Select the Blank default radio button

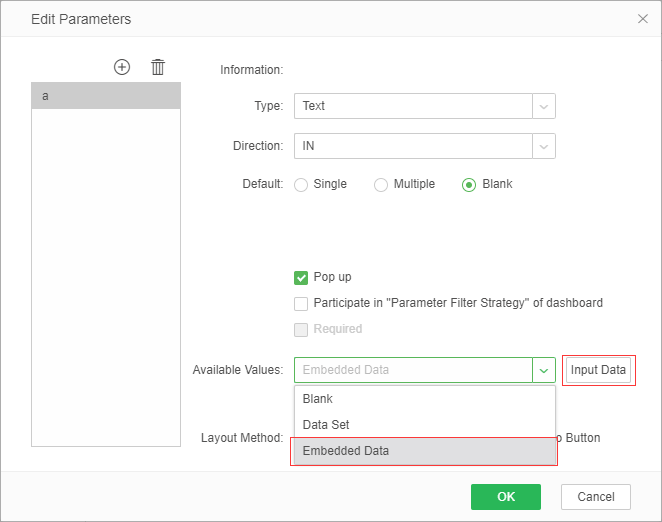click(469, 185)
